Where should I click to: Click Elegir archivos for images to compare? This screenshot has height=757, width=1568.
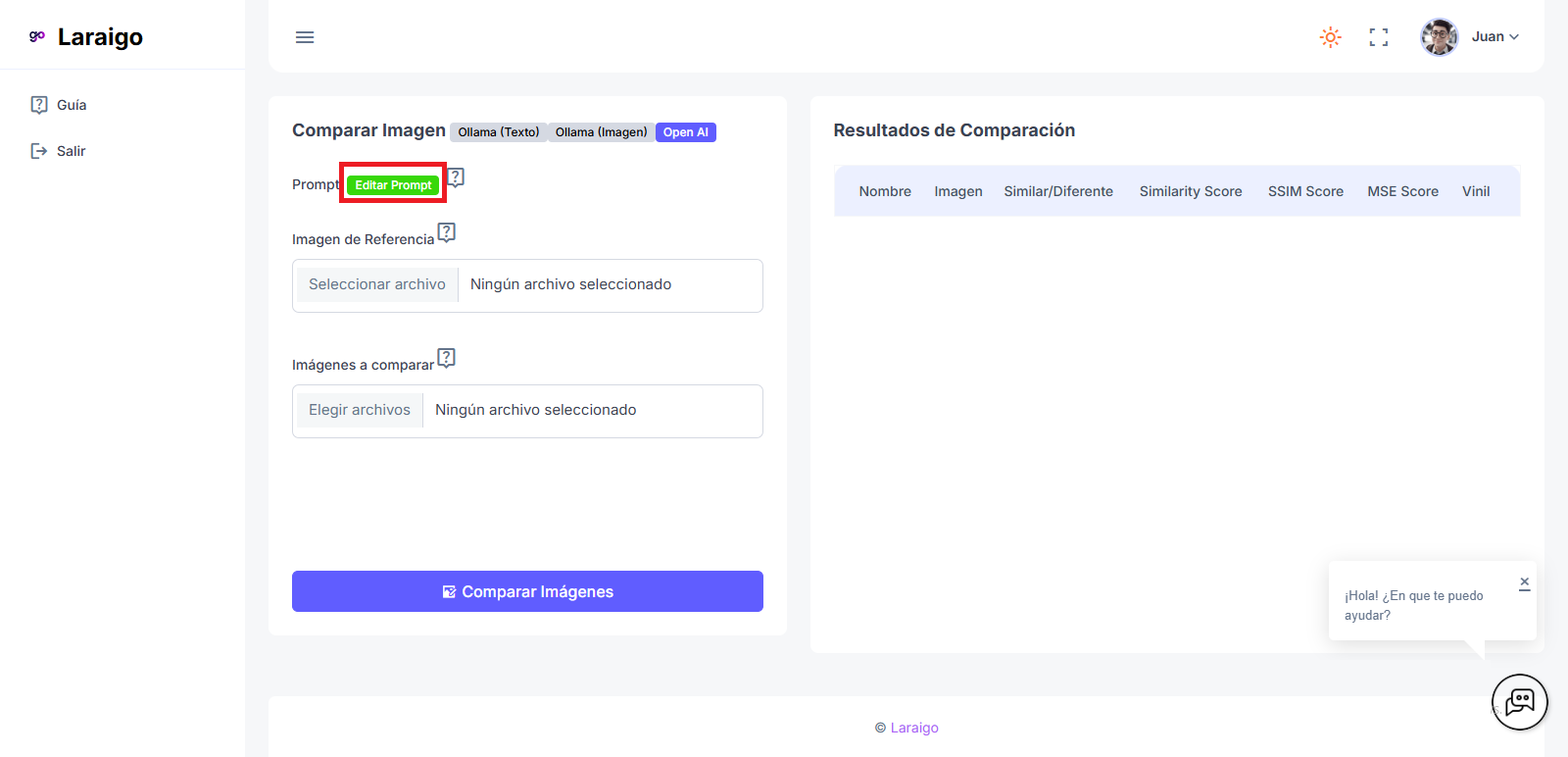(359, 410)
